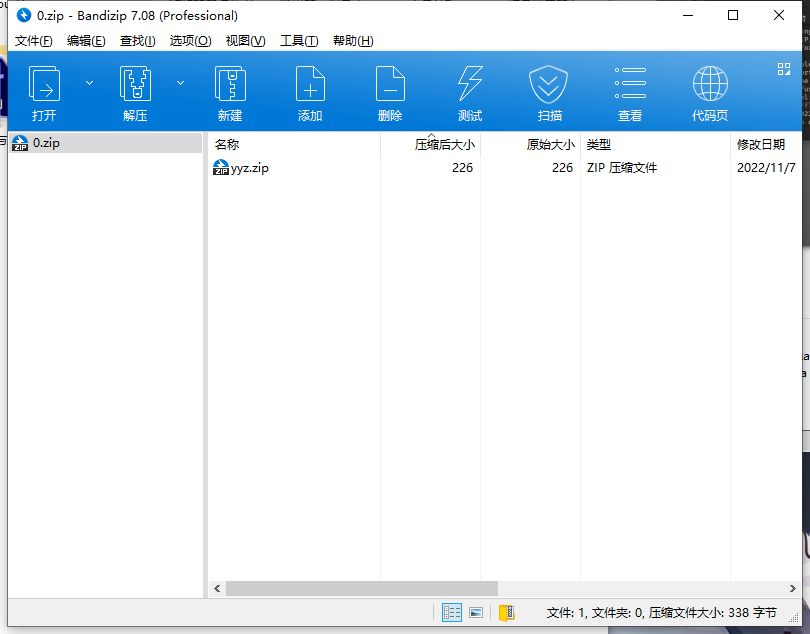The height and width of the screenshot is (634, 810).
Task: Open the 文件(F) menu
Action: click(x=34, y=41)
